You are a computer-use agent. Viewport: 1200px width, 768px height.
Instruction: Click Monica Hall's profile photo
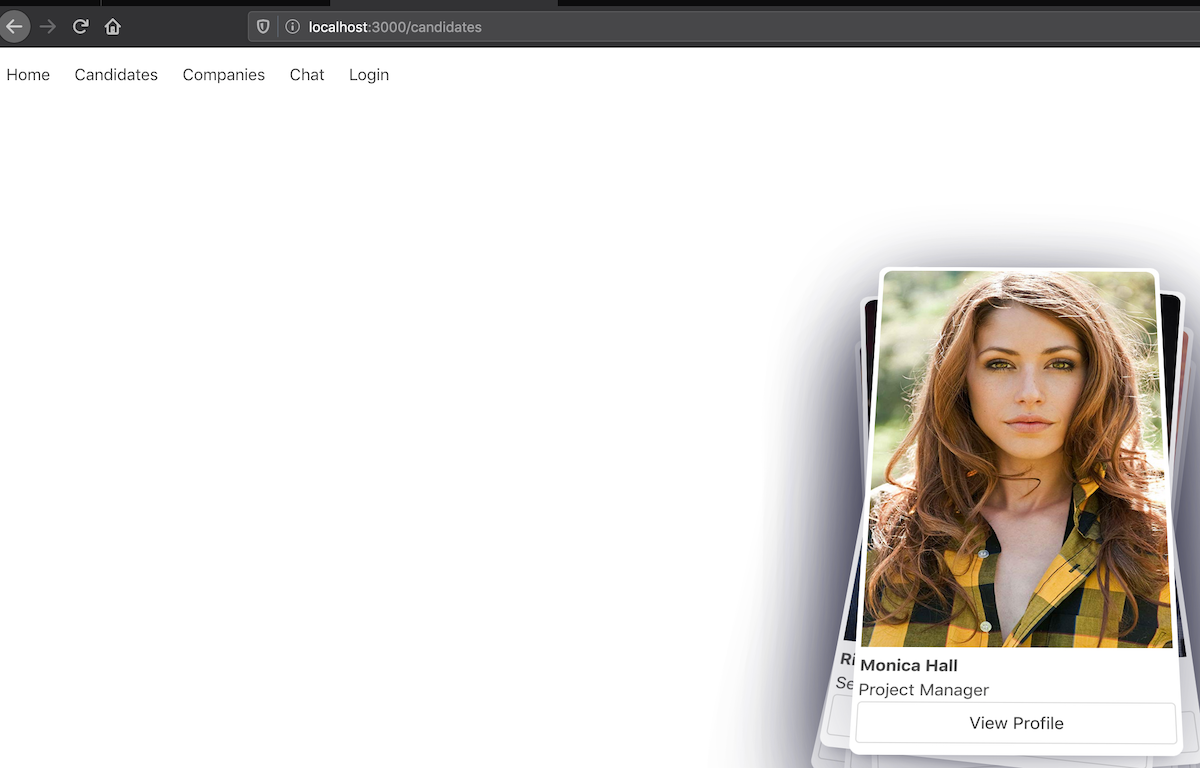pyautogui.click(x=1017, y=459)
